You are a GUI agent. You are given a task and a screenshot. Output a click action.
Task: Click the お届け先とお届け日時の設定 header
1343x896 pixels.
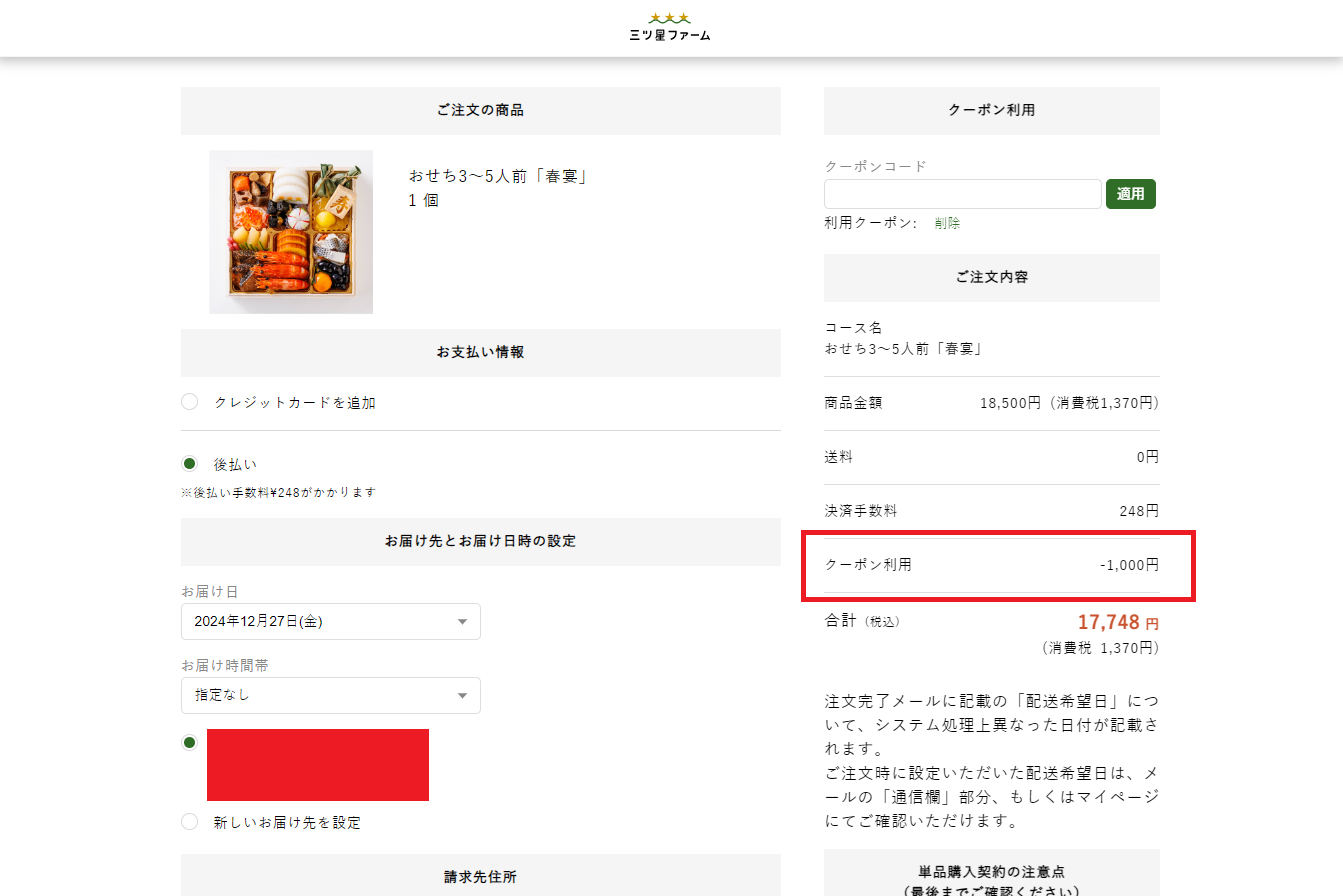coord(481,541)
